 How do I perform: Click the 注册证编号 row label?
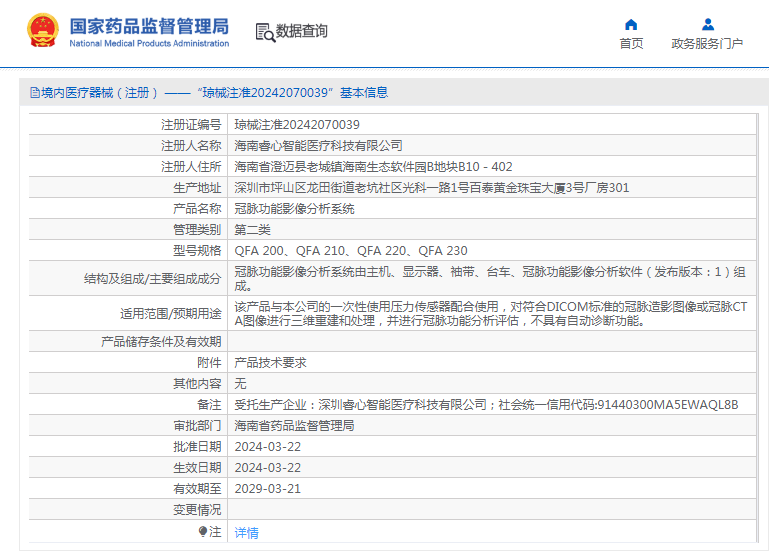click(191, 125)
